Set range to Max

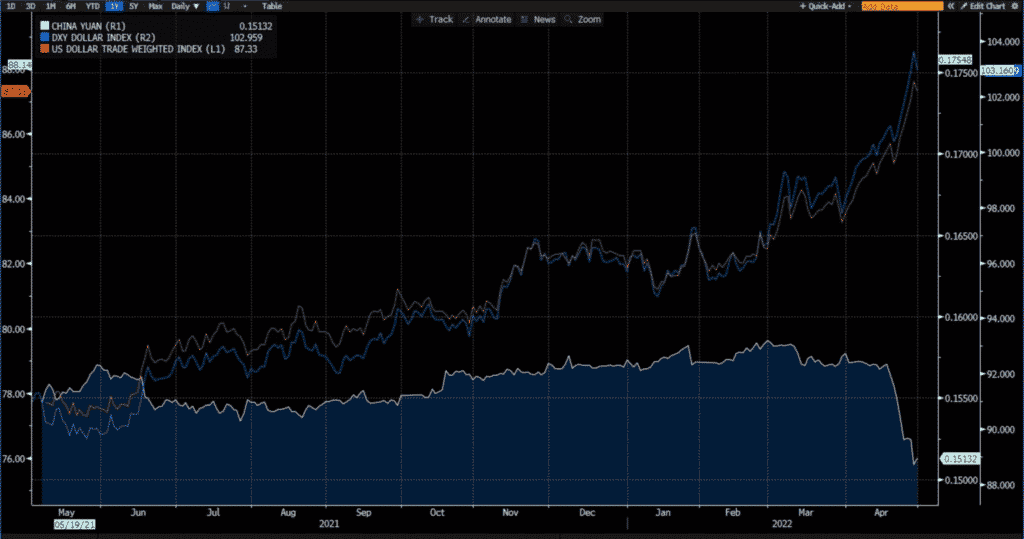tap(155, 6)
